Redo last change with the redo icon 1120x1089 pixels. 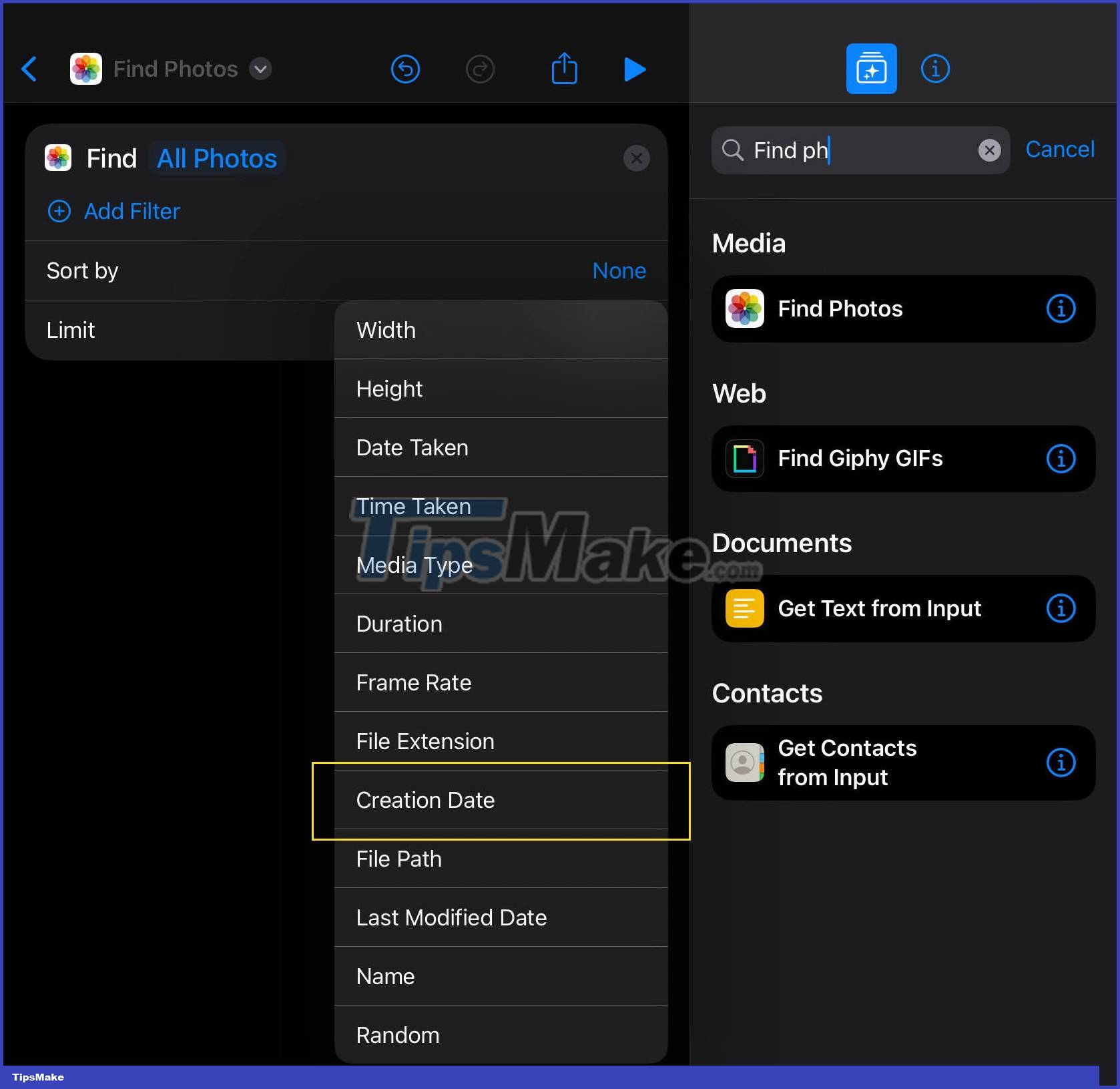click(480, 69)
